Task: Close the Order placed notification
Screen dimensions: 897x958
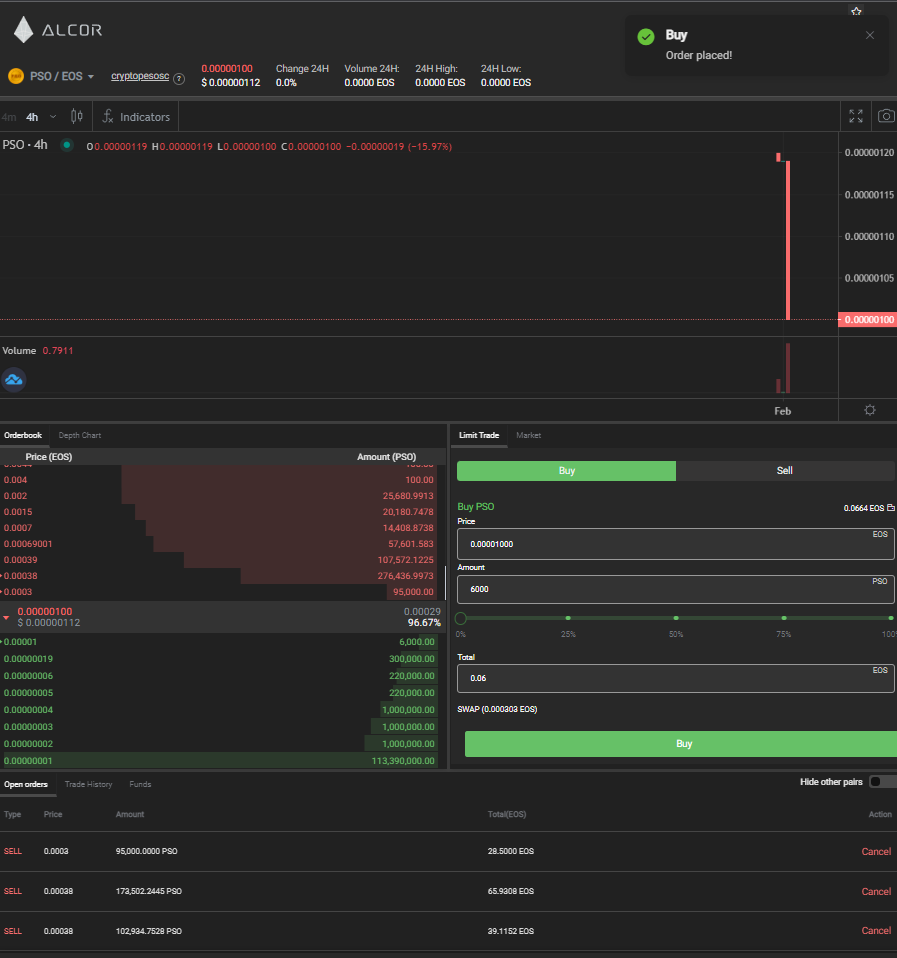Action: [x=870, y=35]
